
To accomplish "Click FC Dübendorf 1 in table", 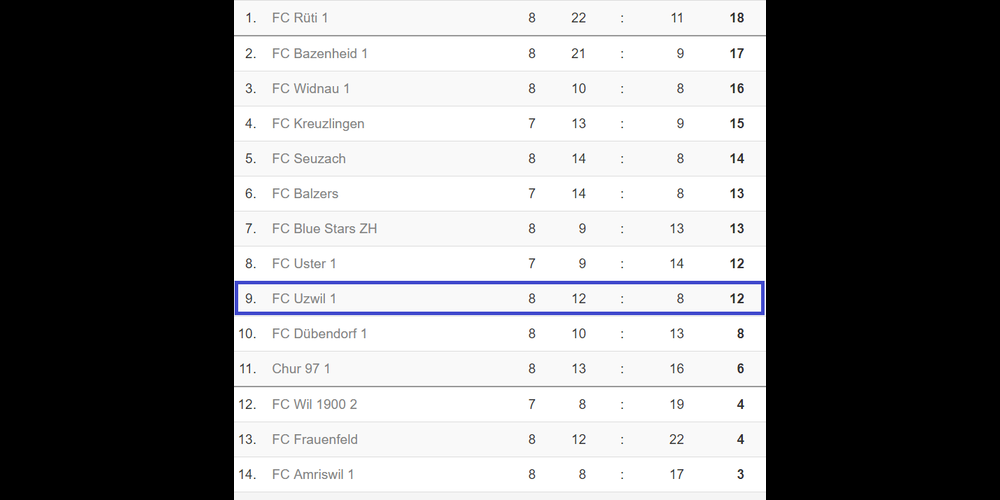I will click(x=319, y=333).
